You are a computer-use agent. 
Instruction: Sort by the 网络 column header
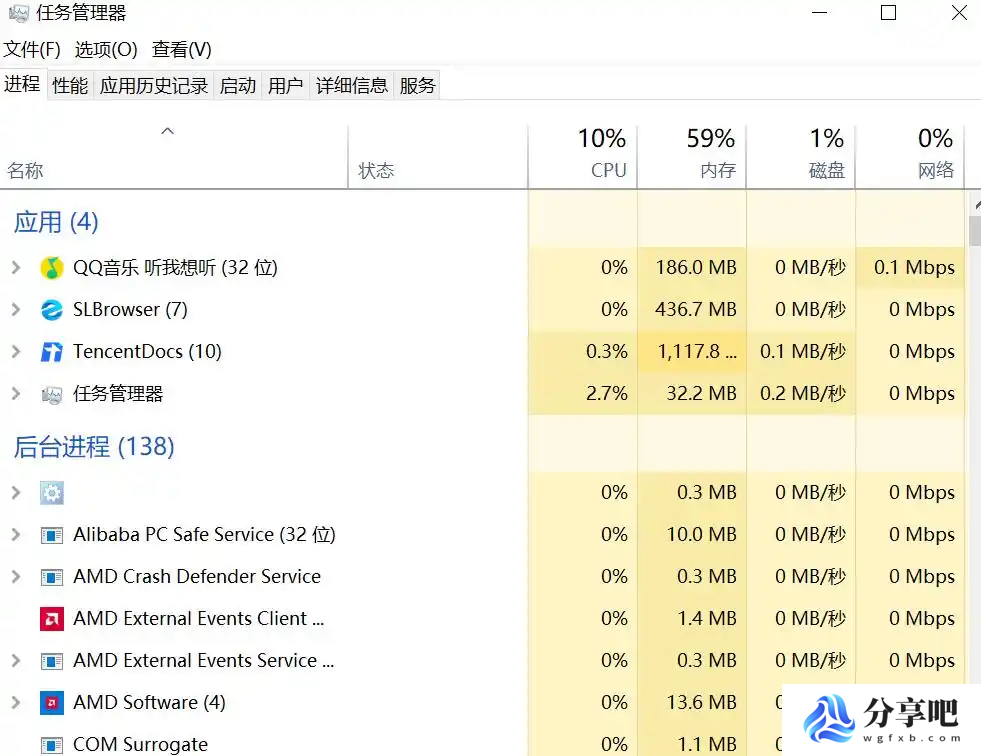tap(910, 156)
